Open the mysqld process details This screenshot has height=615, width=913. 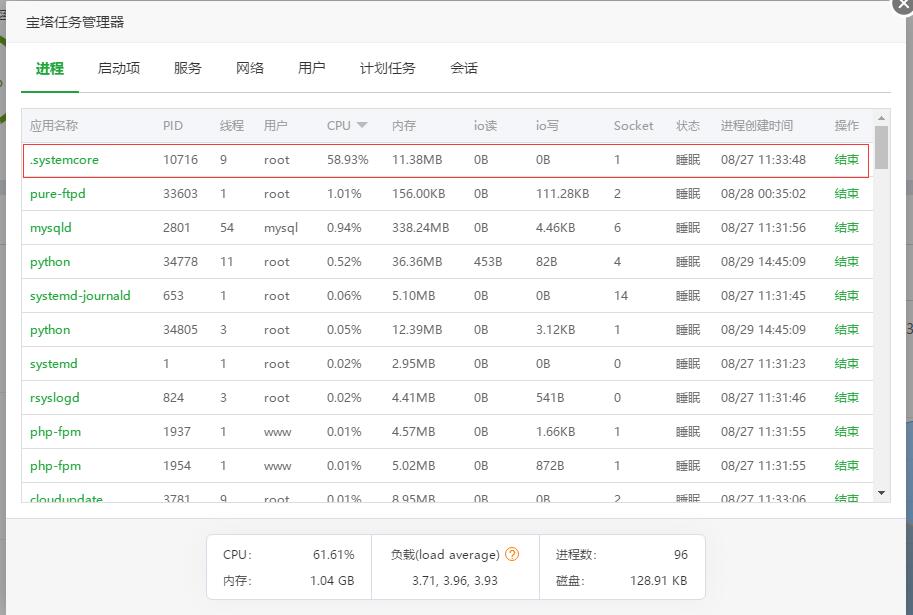[x=51, y=228]
